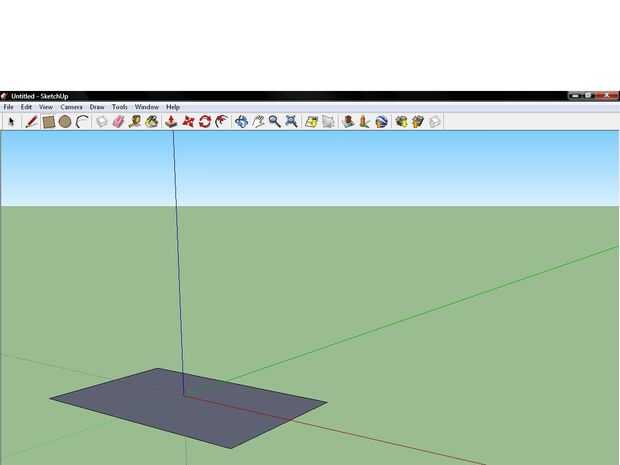Preview the model in Google Earth
Image resolution: width=620 pixels, height=465 pixels.
coord(381,121)
